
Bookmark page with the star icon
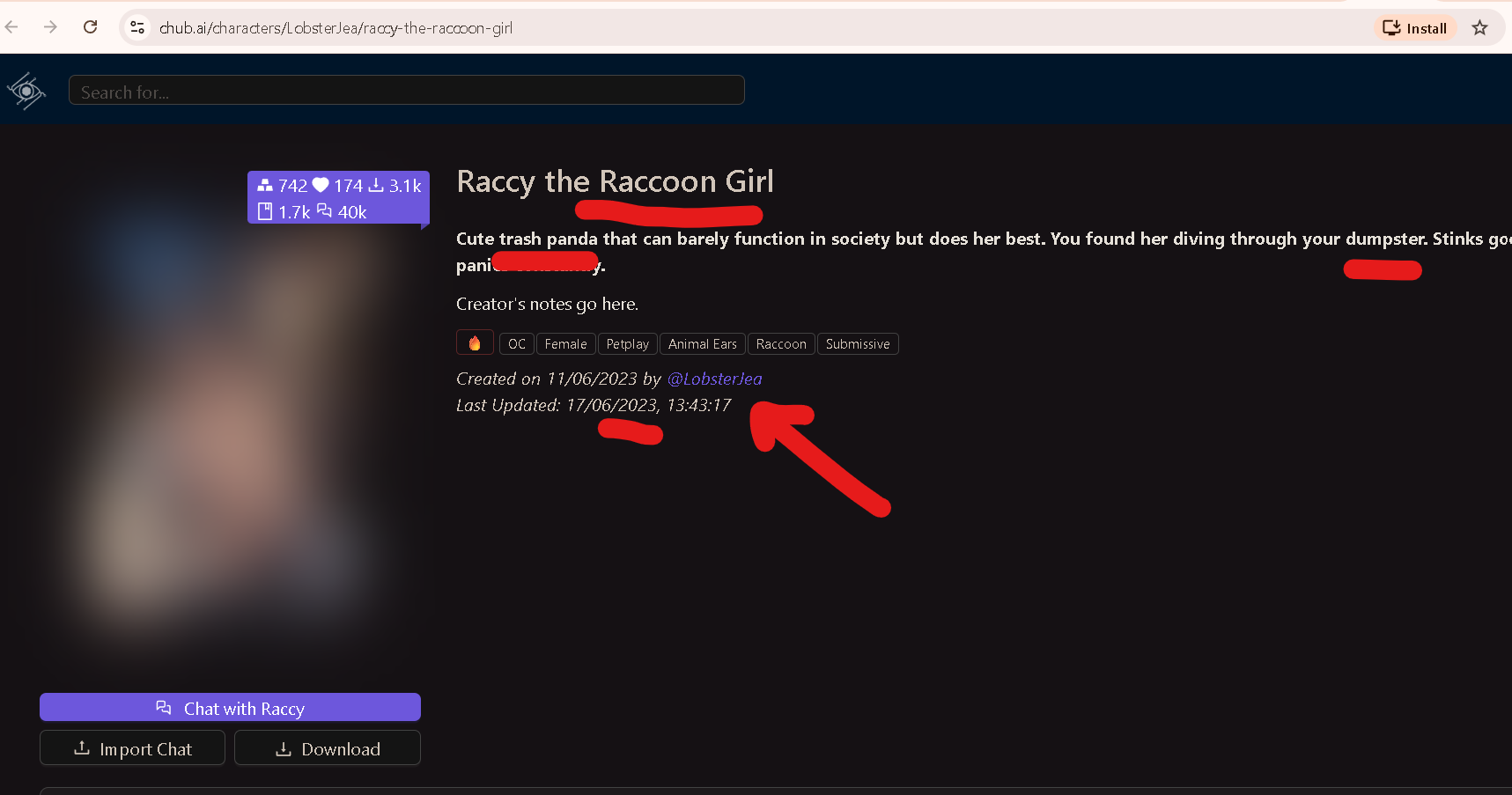[x=1479, y=28]
